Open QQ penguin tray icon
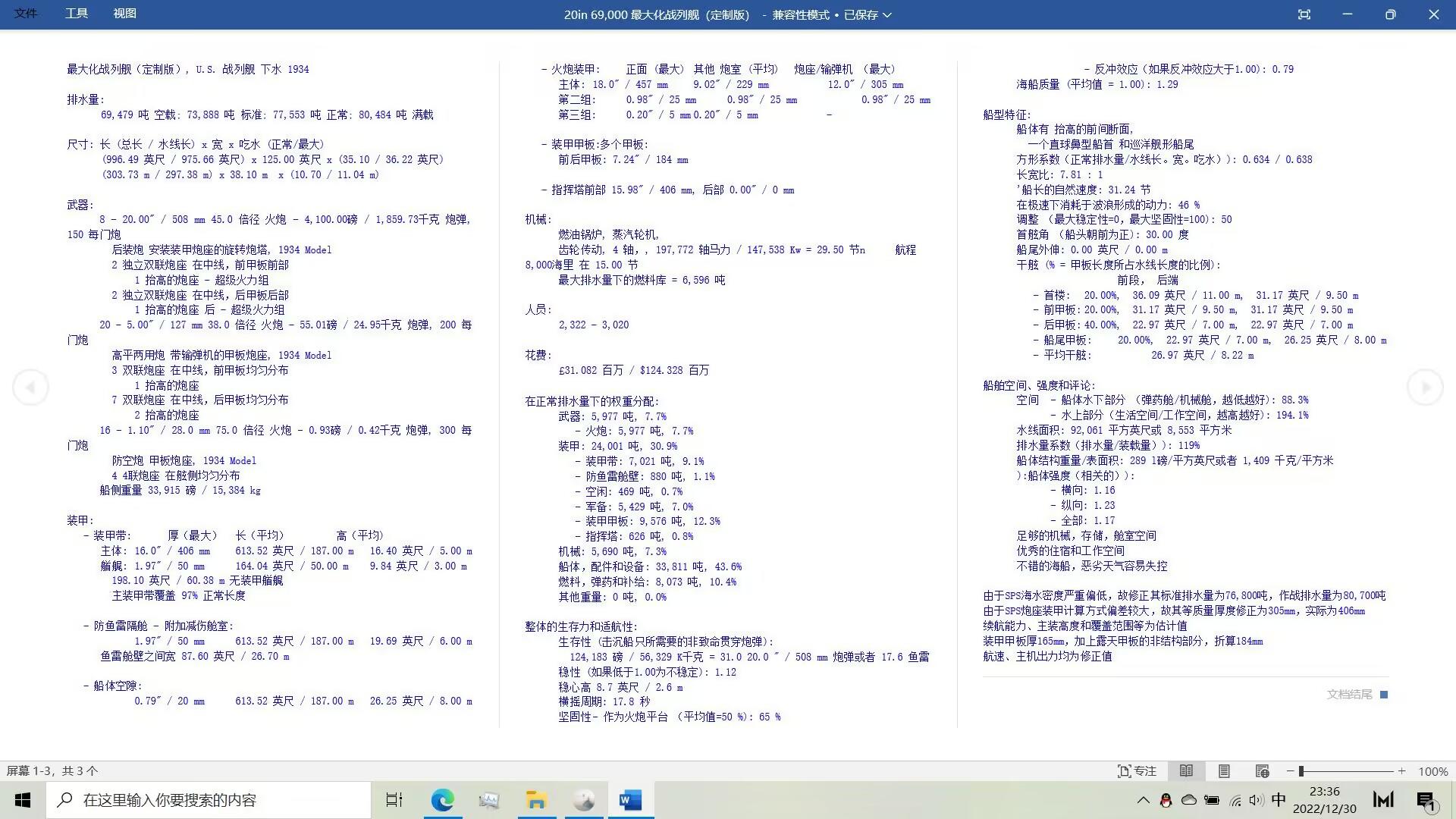The height and width of the screenshot is (819, 1456). click(1166, 800)
